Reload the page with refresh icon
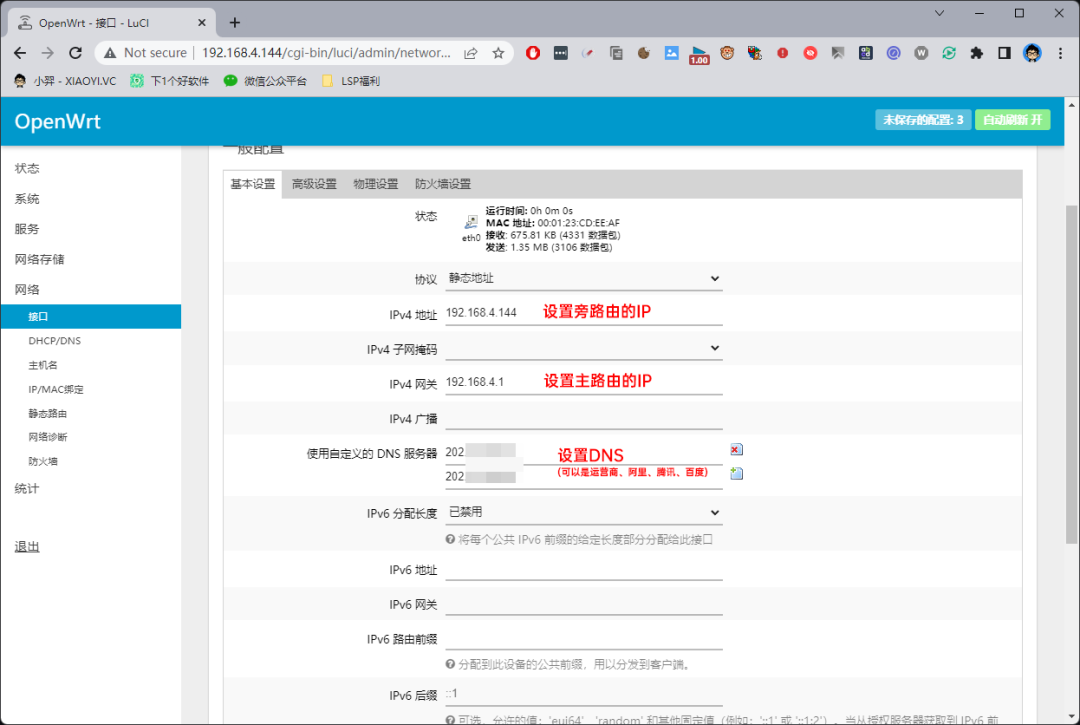The width and height of the screenshot is (1080, 725). coord(75,53)
